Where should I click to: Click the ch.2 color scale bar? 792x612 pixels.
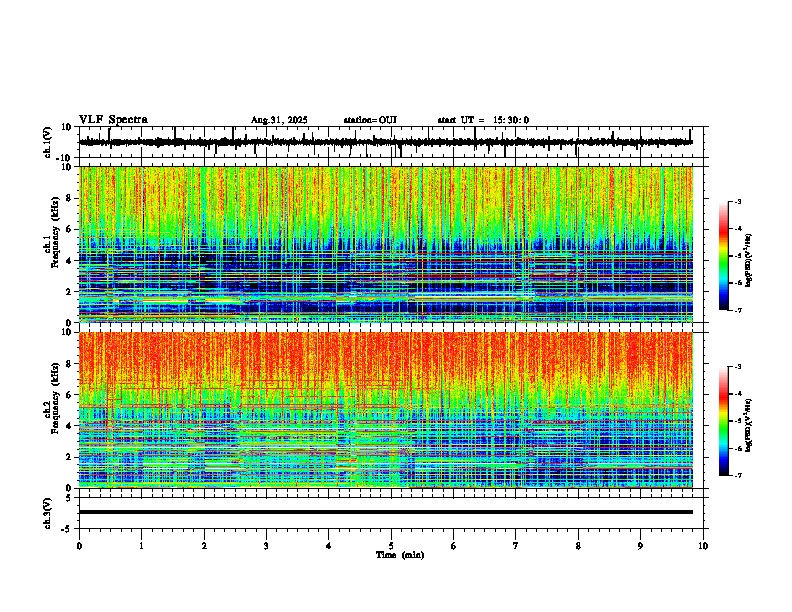(x=723, y=421)
